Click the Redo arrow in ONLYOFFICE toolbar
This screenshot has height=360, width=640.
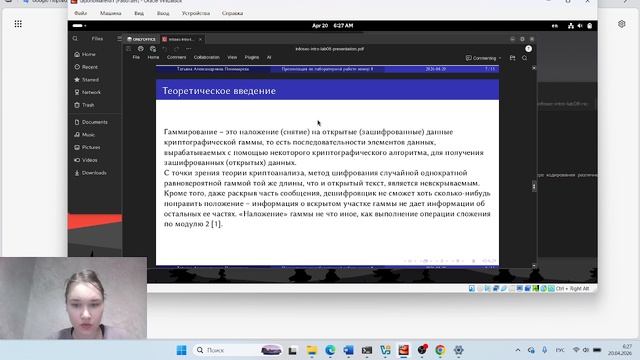176,49
